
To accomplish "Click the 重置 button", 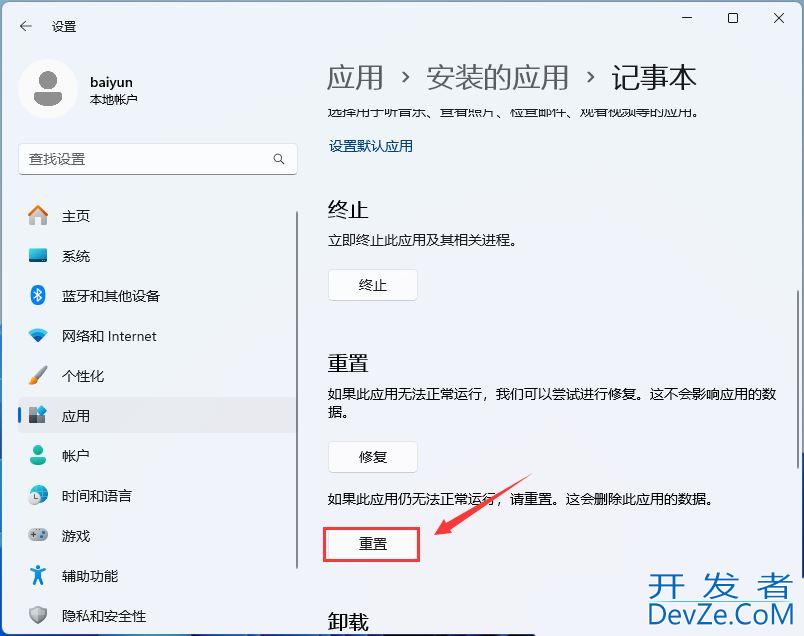I will pyautogui.click(x=372, y=544).
